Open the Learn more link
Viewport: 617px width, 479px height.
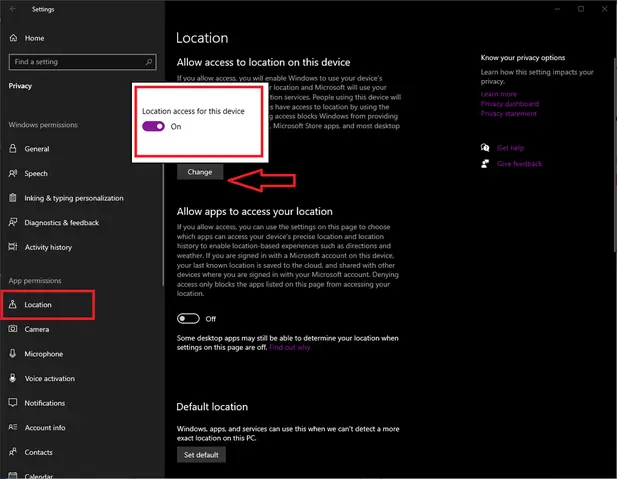pos(499,94)
